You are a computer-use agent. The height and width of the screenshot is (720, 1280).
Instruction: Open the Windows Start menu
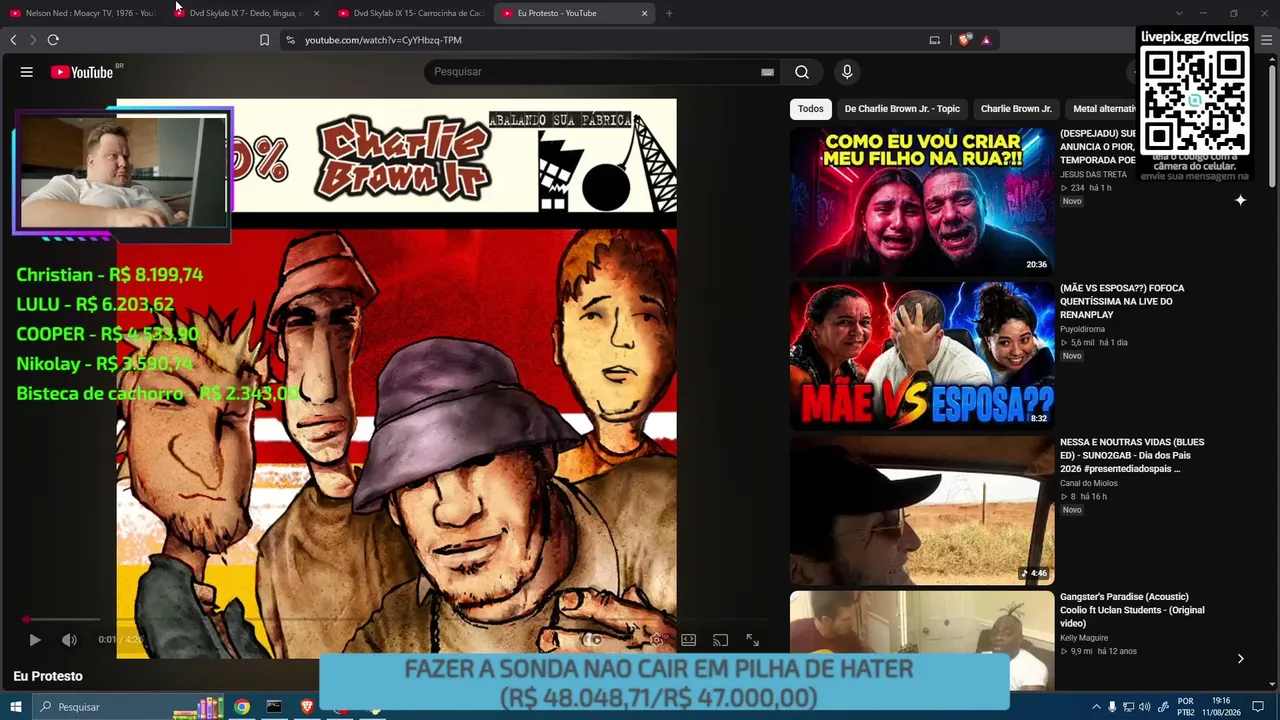pos(16,707)
